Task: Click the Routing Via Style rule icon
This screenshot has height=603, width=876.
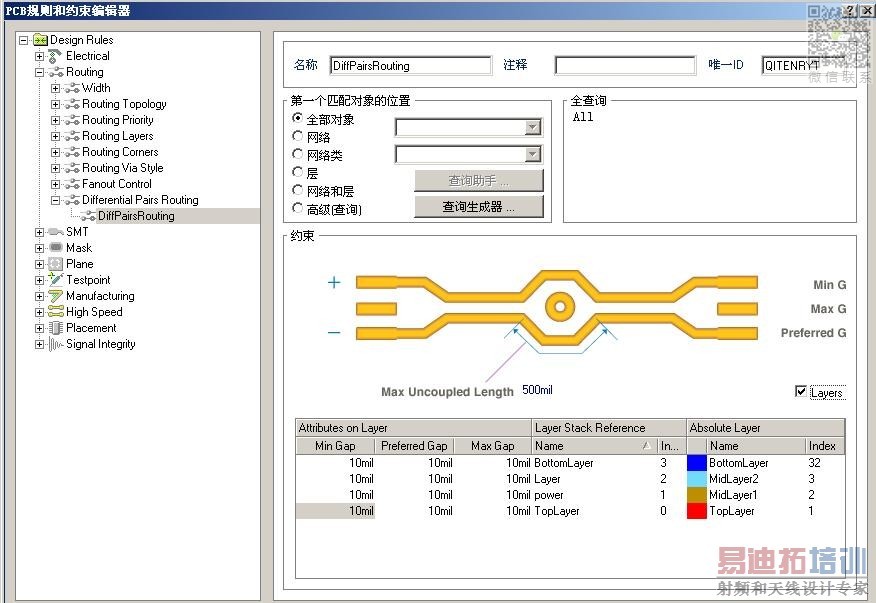Action: pos(72,168)
